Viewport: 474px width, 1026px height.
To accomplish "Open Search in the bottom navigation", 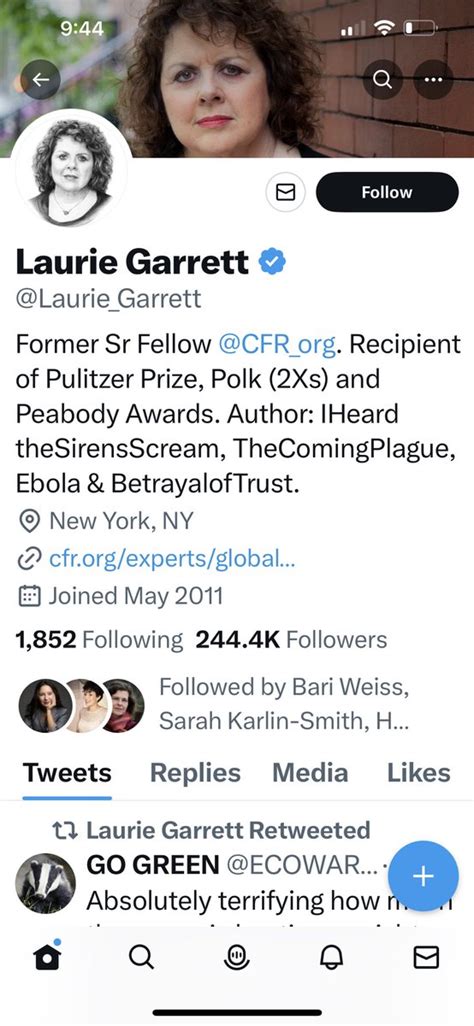I will click(x=141, y=958).
